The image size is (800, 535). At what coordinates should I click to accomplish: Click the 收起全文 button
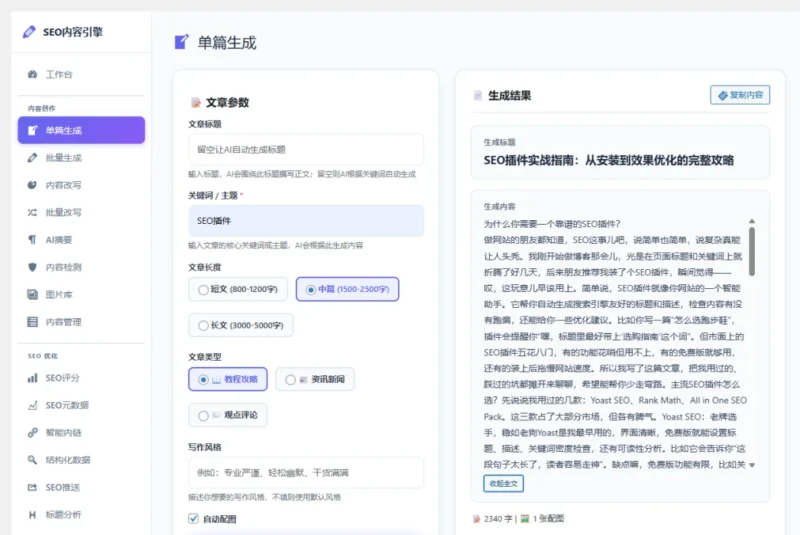coord(504,483)
